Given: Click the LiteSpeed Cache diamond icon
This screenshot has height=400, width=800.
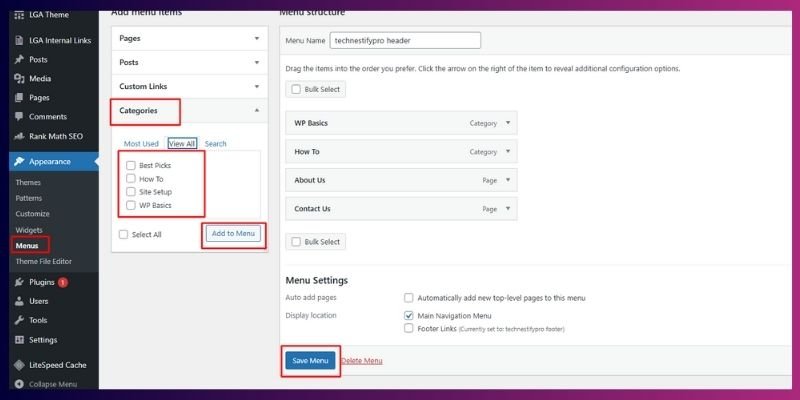Looking at the screenshot, I should click(19, 365).
